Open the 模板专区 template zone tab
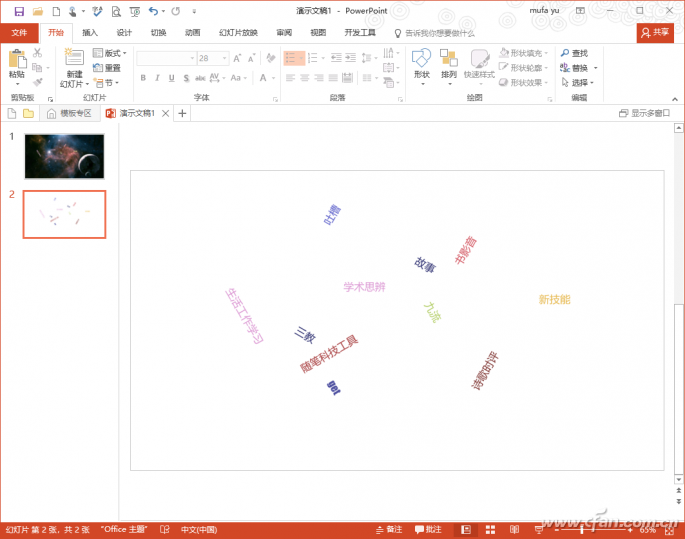 click(x=70, y=114)
